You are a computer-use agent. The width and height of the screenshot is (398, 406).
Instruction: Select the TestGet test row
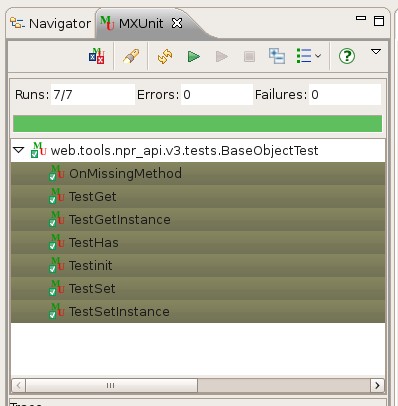(198, 197)
